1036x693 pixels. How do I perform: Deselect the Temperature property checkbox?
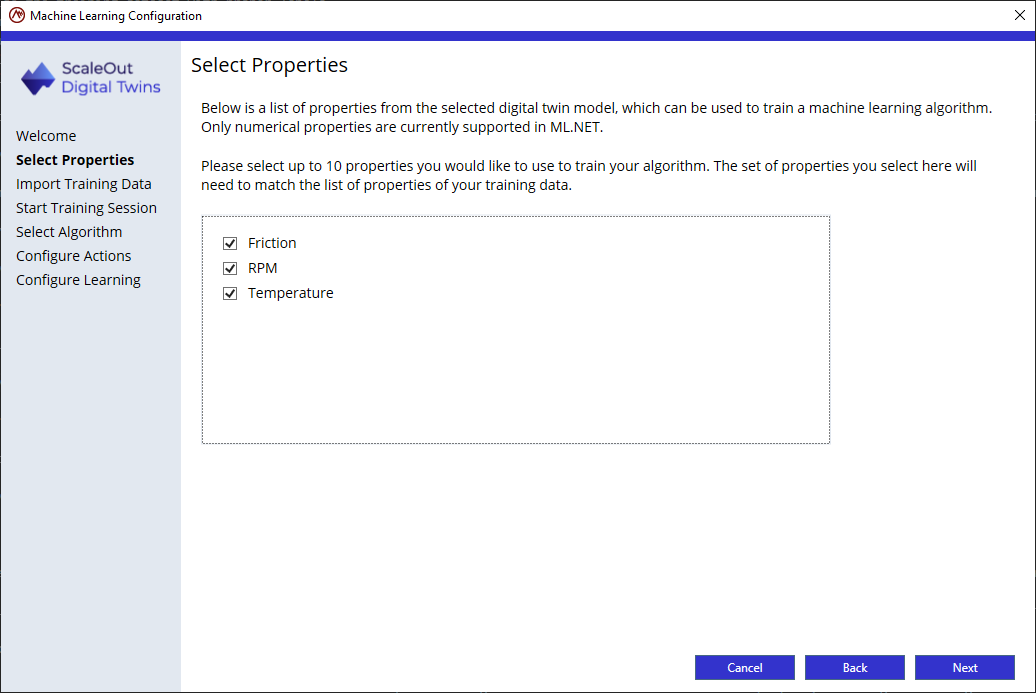pyautogui.click(x=230, y=293)
